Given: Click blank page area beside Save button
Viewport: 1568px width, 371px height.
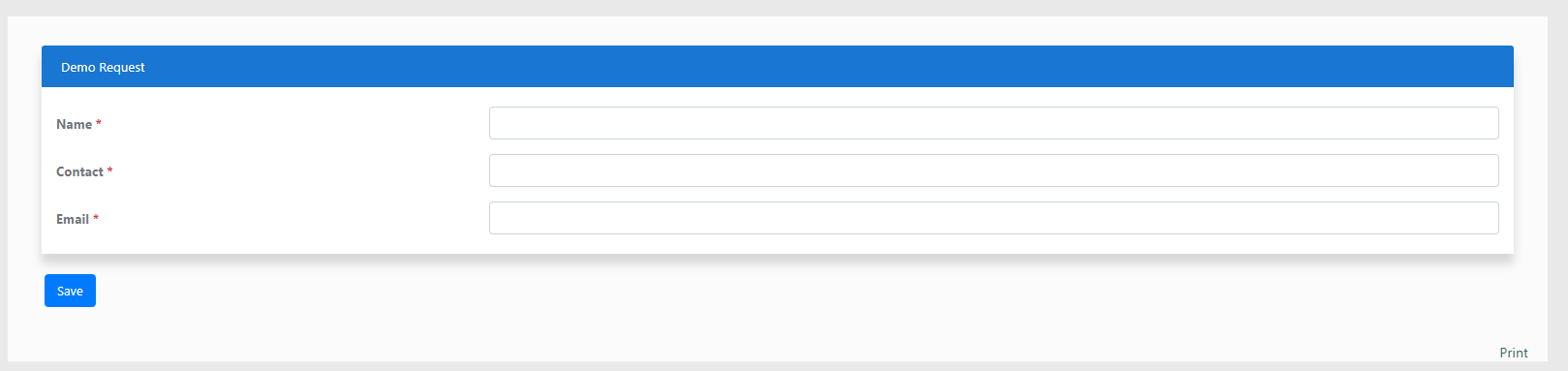Looking at the screenshot, I should 581,291.
